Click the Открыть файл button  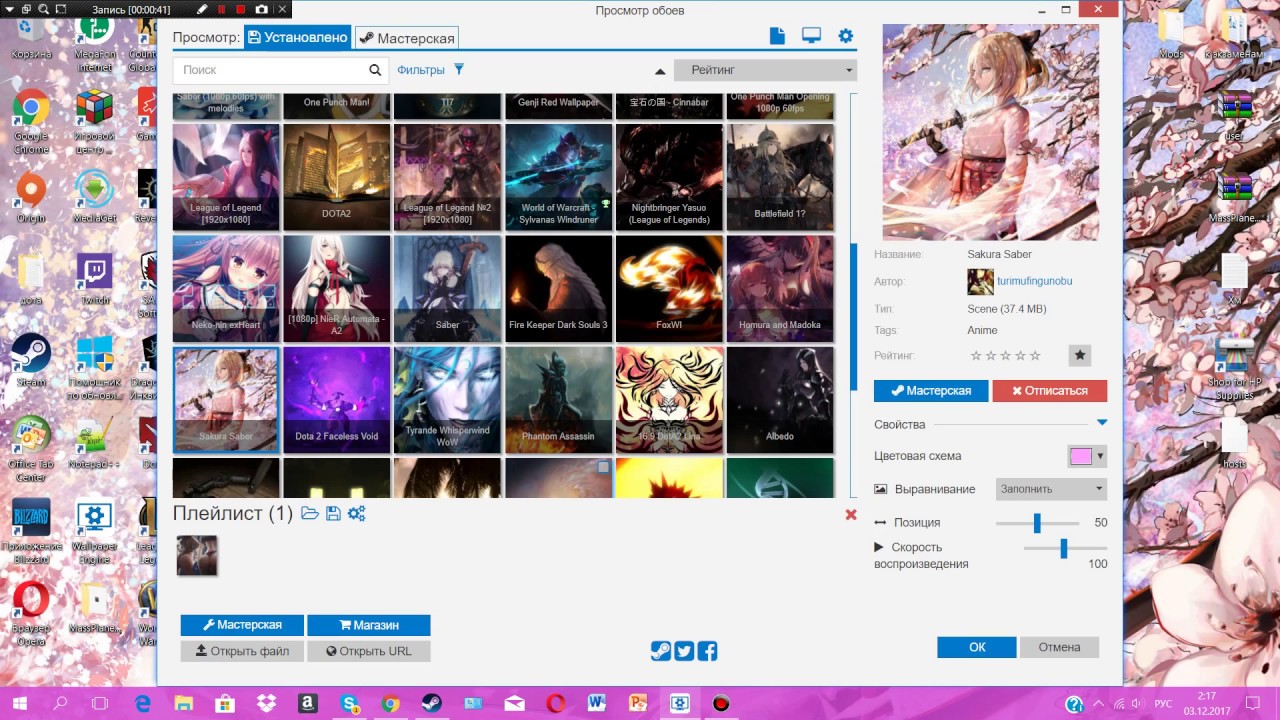click(x=243, y=651)
